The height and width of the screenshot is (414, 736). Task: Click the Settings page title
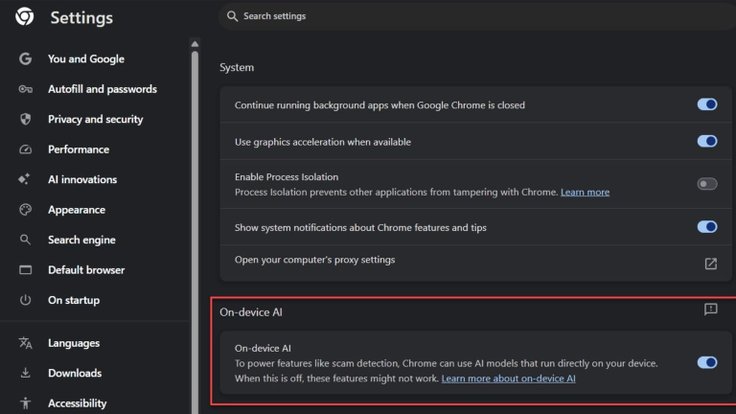pyautogui.click(x=82, y=18)
